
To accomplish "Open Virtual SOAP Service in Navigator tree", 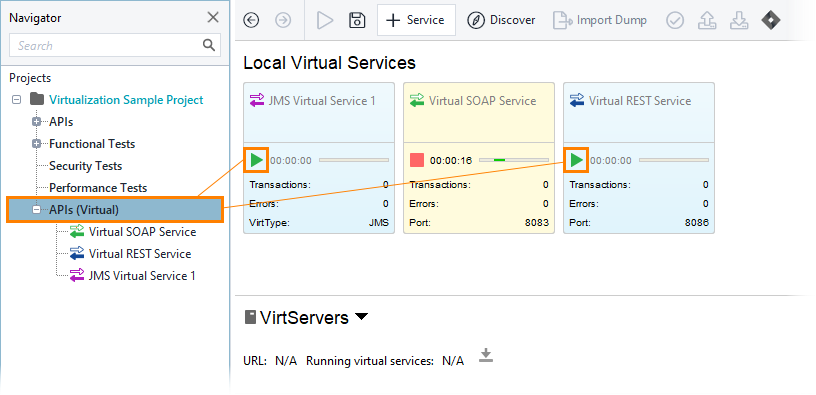I will (142, 232).
